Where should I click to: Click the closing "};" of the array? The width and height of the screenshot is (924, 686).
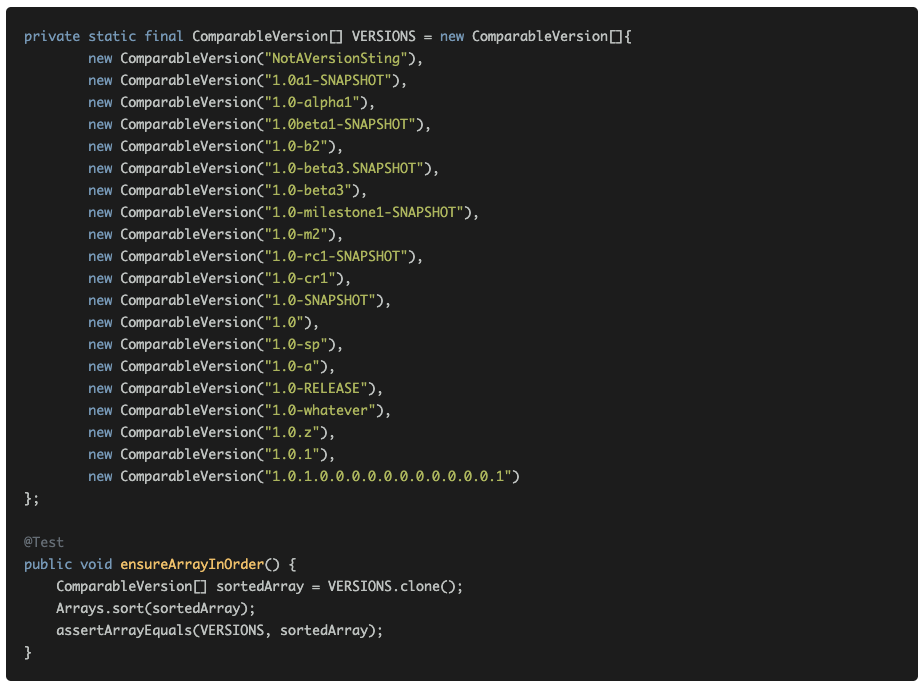pos(31,499)
